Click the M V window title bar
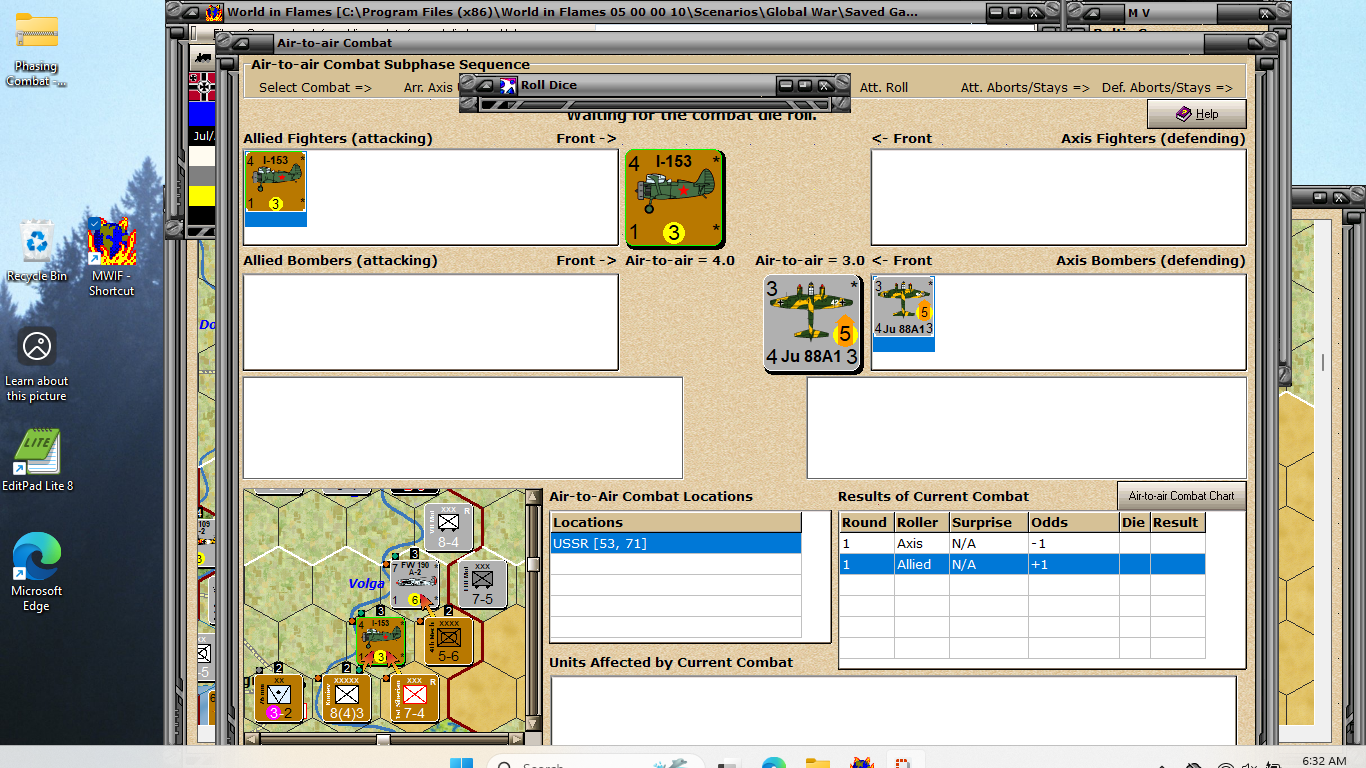The height and width of the screenshot is (768, 1366). coord(1178,13)
